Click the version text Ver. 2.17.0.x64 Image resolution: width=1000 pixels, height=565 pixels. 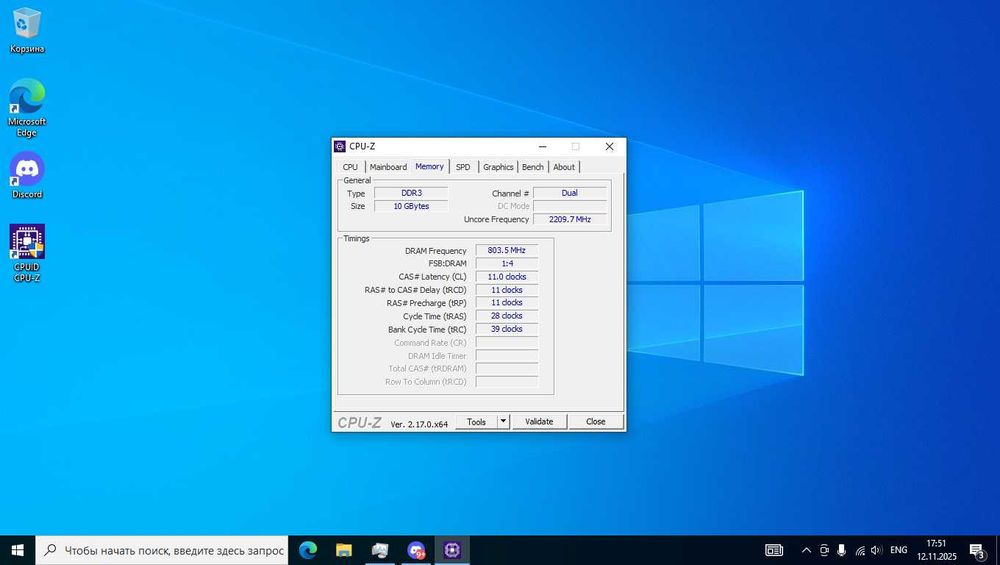pos(419,424)
